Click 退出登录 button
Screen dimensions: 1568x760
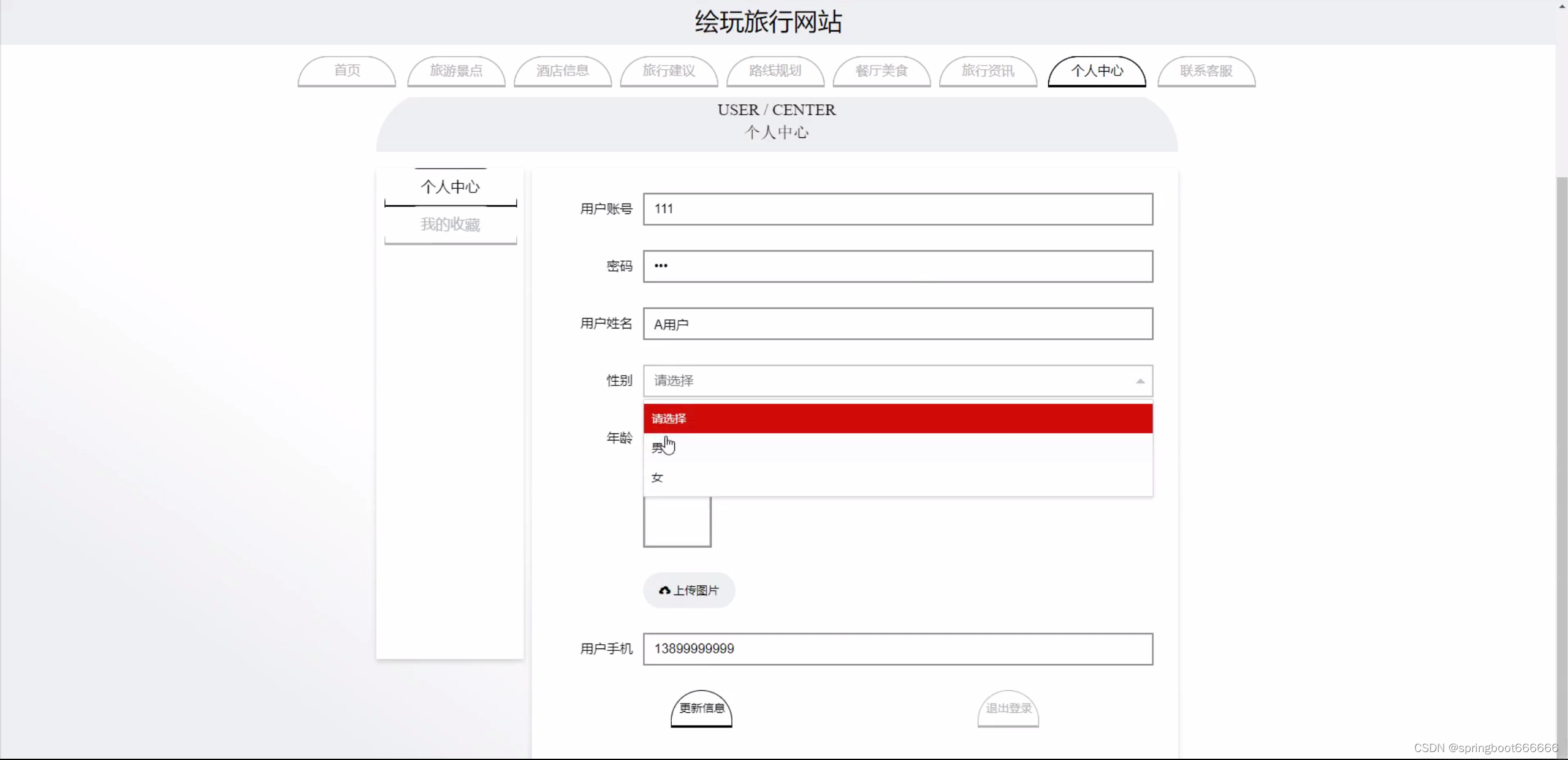pos(1008,709)
